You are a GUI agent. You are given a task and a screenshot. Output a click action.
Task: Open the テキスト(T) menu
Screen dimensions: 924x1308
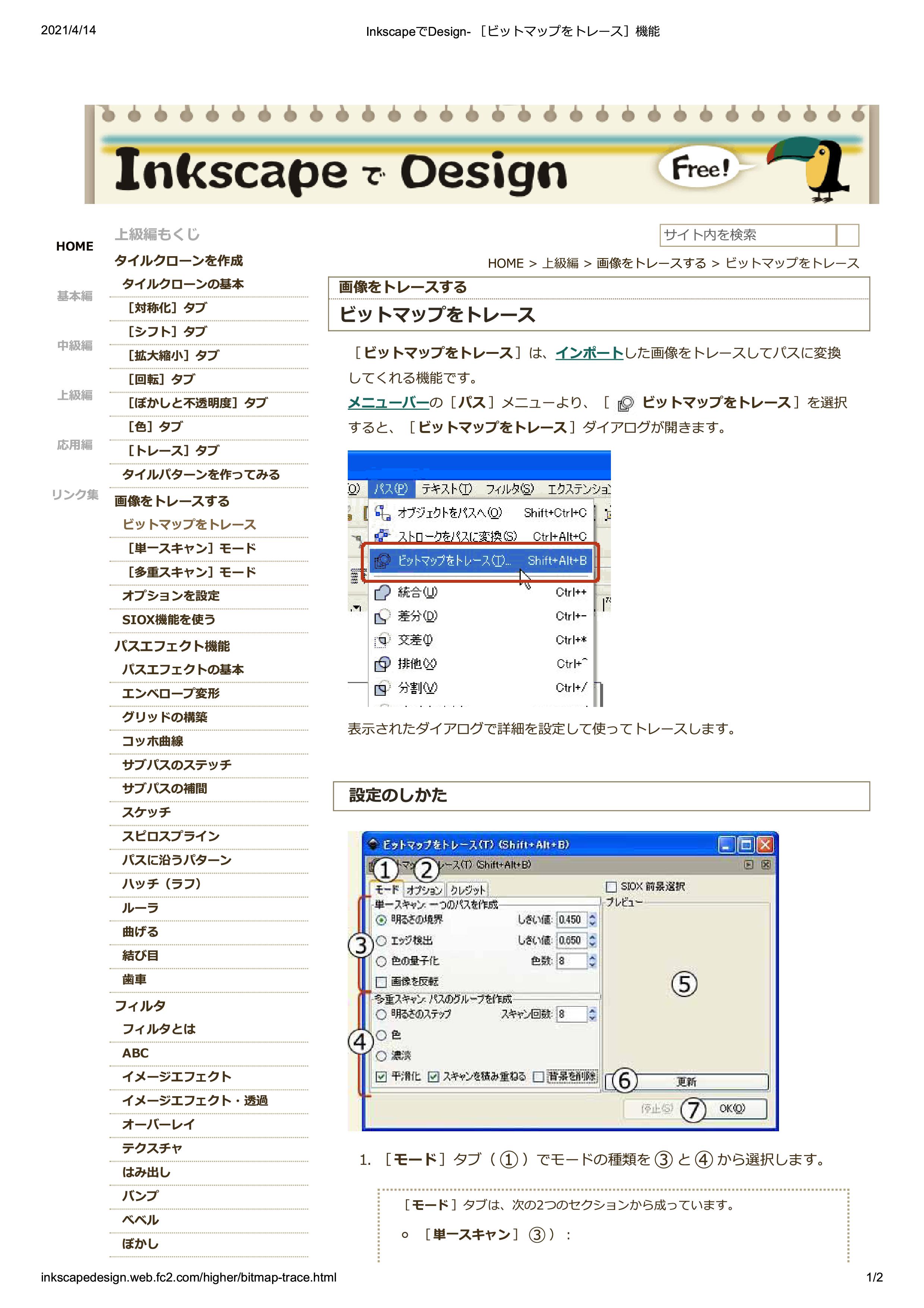pos(447,489)
